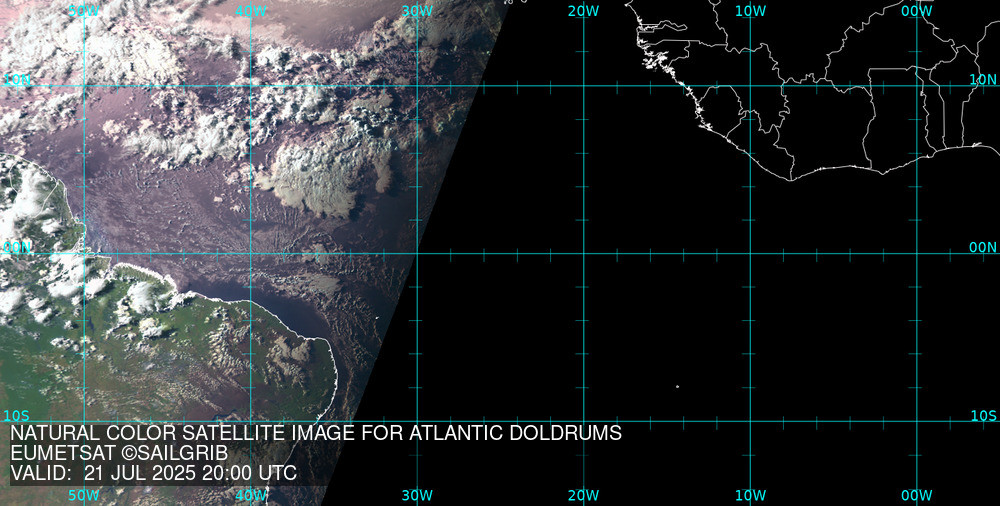This screenshot has width=1000, height=506.
Task: Click the 30W label in the top row over clouds
Action: pyautogui.click(x=417, y=11)
